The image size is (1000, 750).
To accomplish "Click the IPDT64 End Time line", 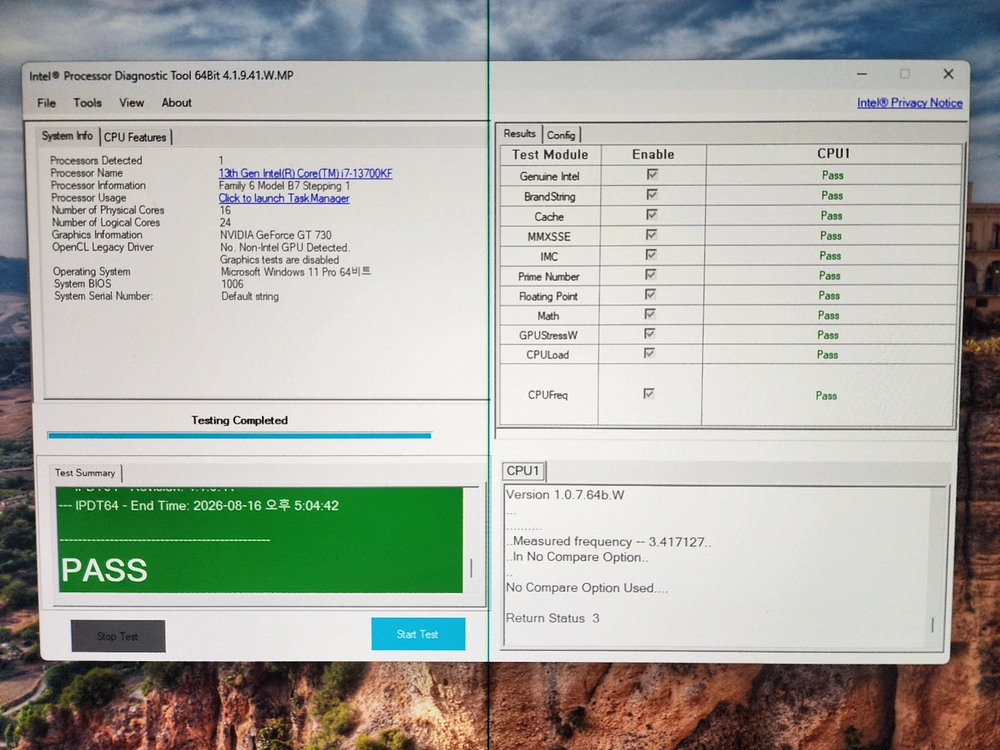I will [x=198, y=506].
